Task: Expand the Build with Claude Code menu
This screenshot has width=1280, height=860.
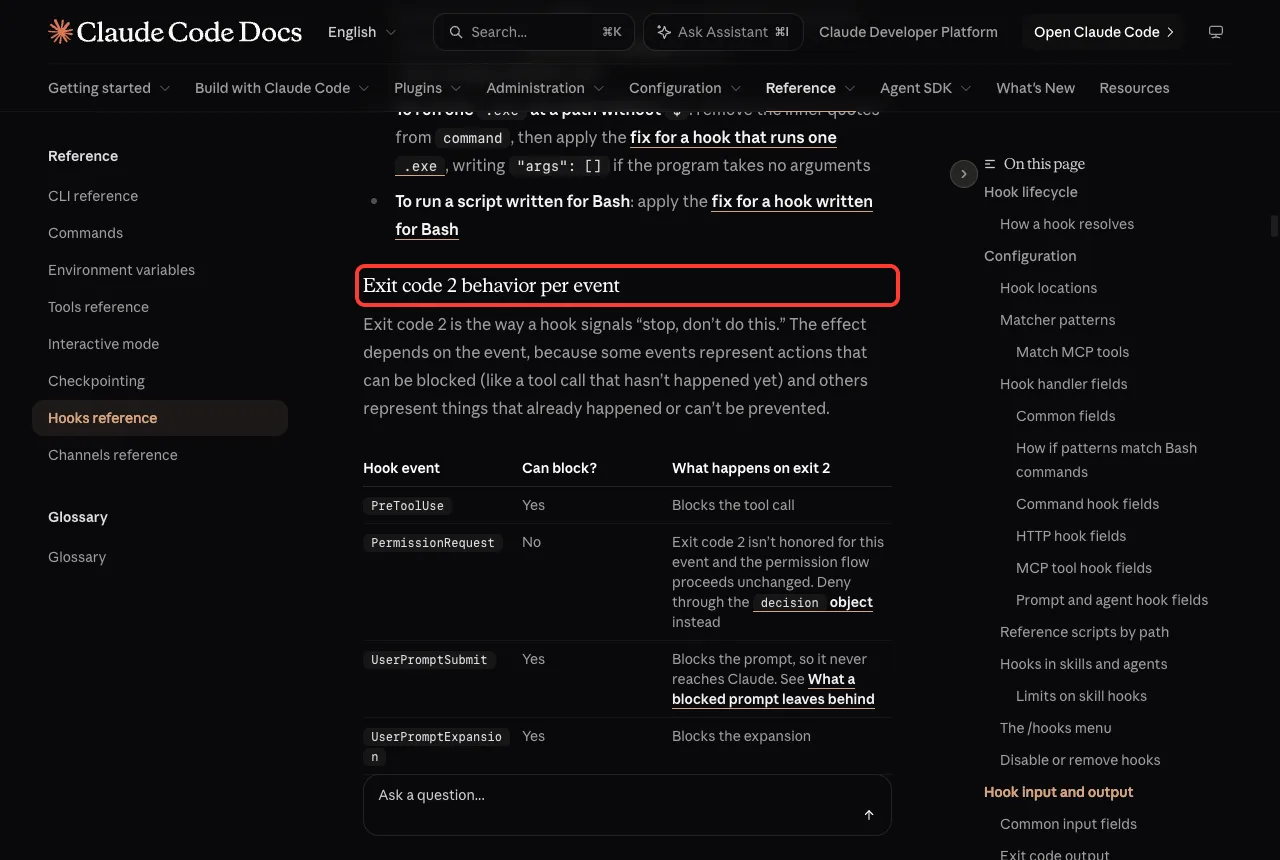Action: click(282, 88)
